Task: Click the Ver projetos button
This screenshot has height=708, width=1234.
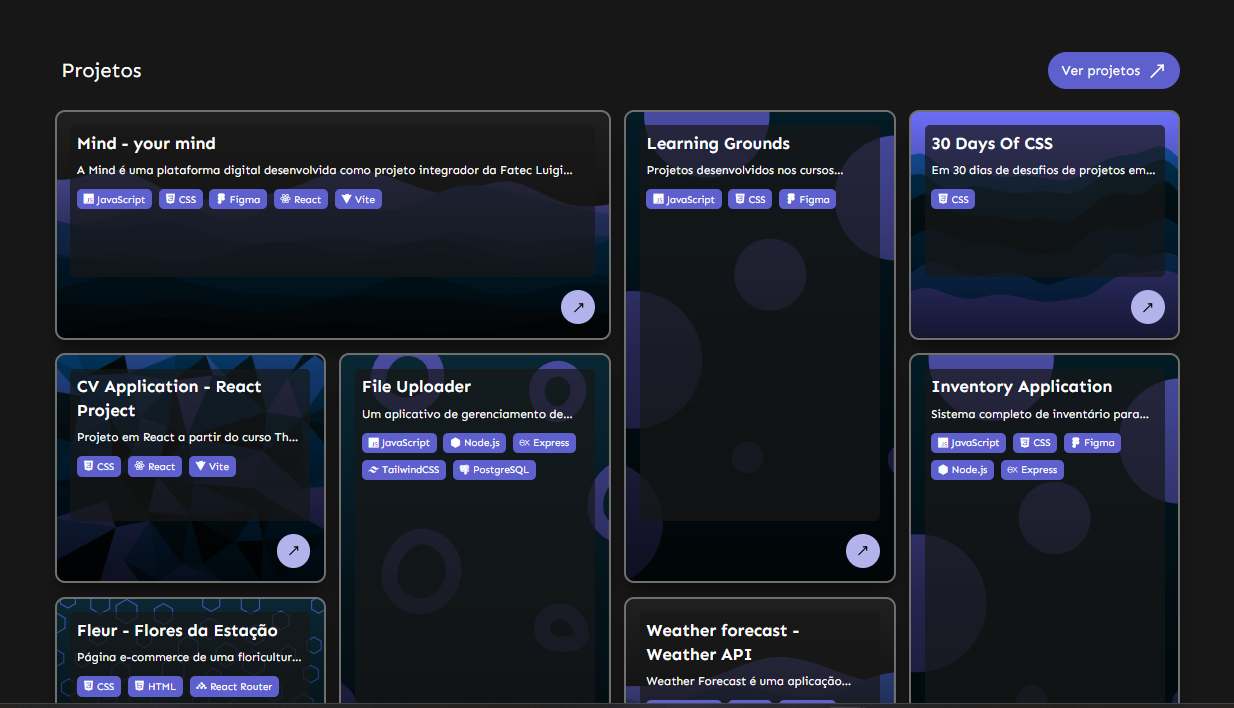Action: (x=1114, y=71)
